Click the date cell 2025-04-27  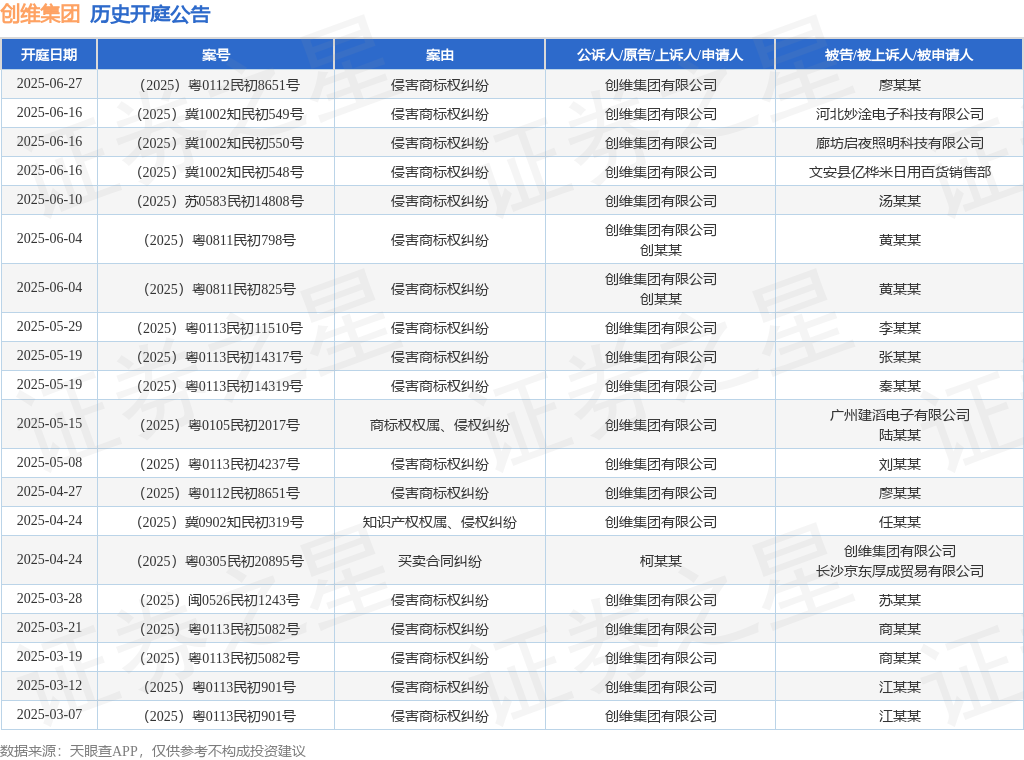coord(50,492)
